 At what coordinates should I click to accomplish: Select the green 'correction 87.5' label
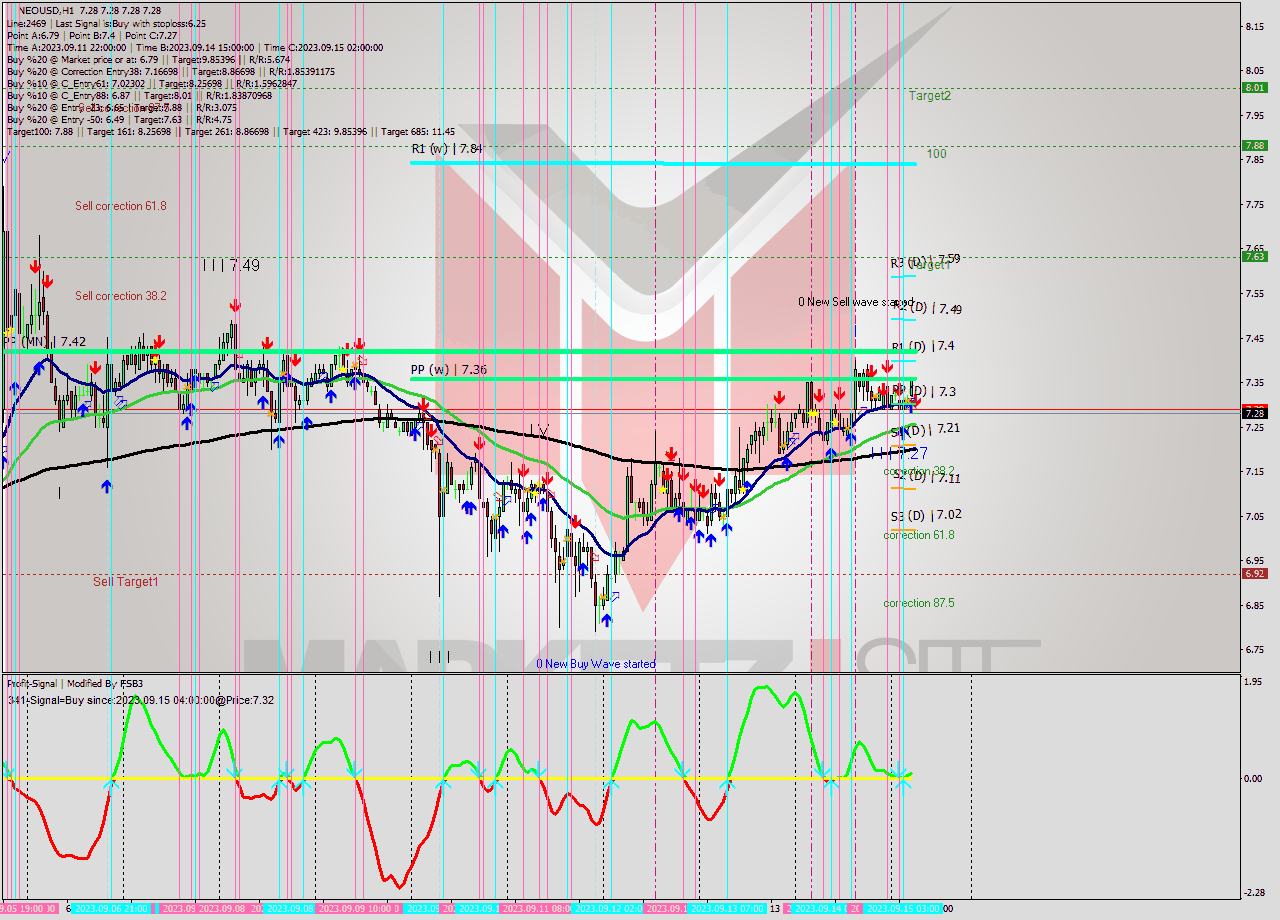point(919,603)
